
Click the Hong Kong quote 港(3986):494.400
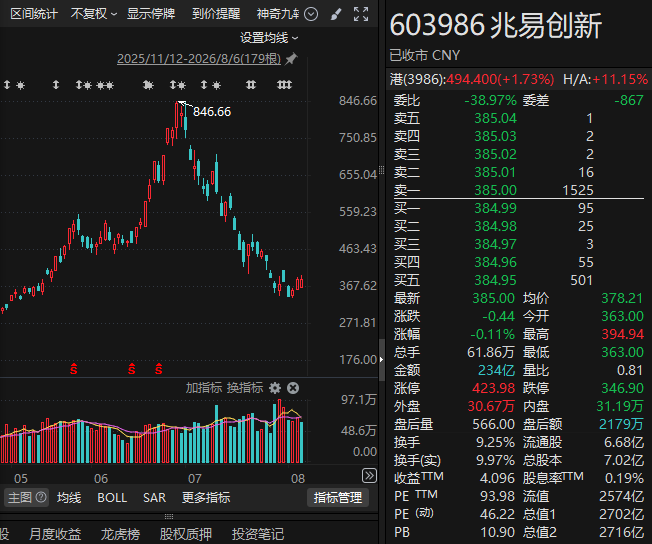472,79
